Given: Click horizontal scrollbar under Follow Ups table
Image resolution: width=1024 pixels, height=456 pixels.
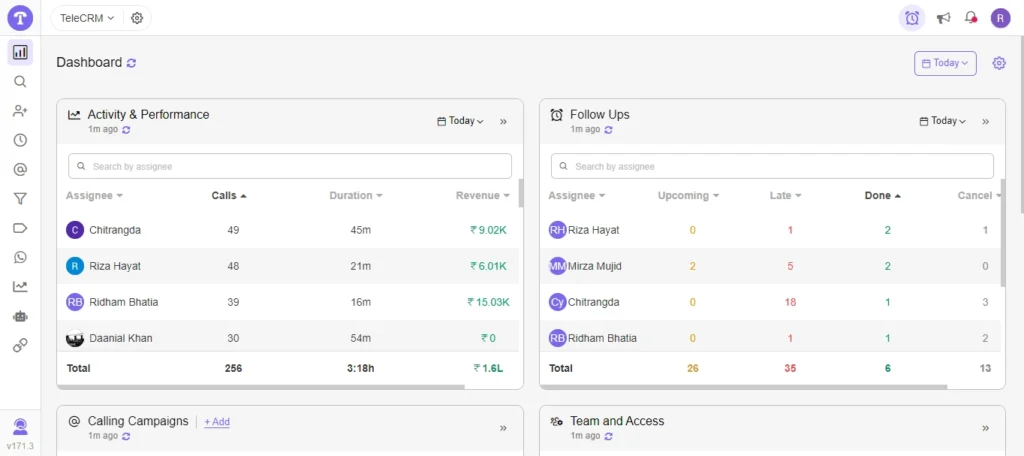Looking at the screenshot, I should click(x=743, y=387).
